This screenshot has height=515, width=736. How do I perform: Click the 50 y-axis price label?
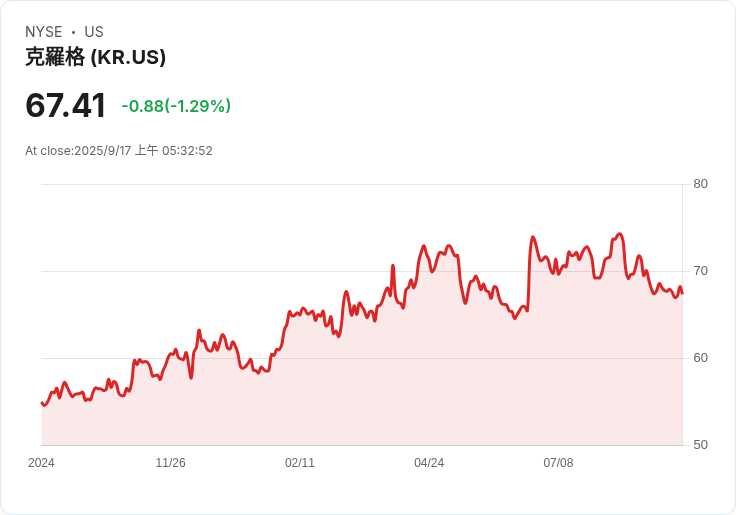700,445
